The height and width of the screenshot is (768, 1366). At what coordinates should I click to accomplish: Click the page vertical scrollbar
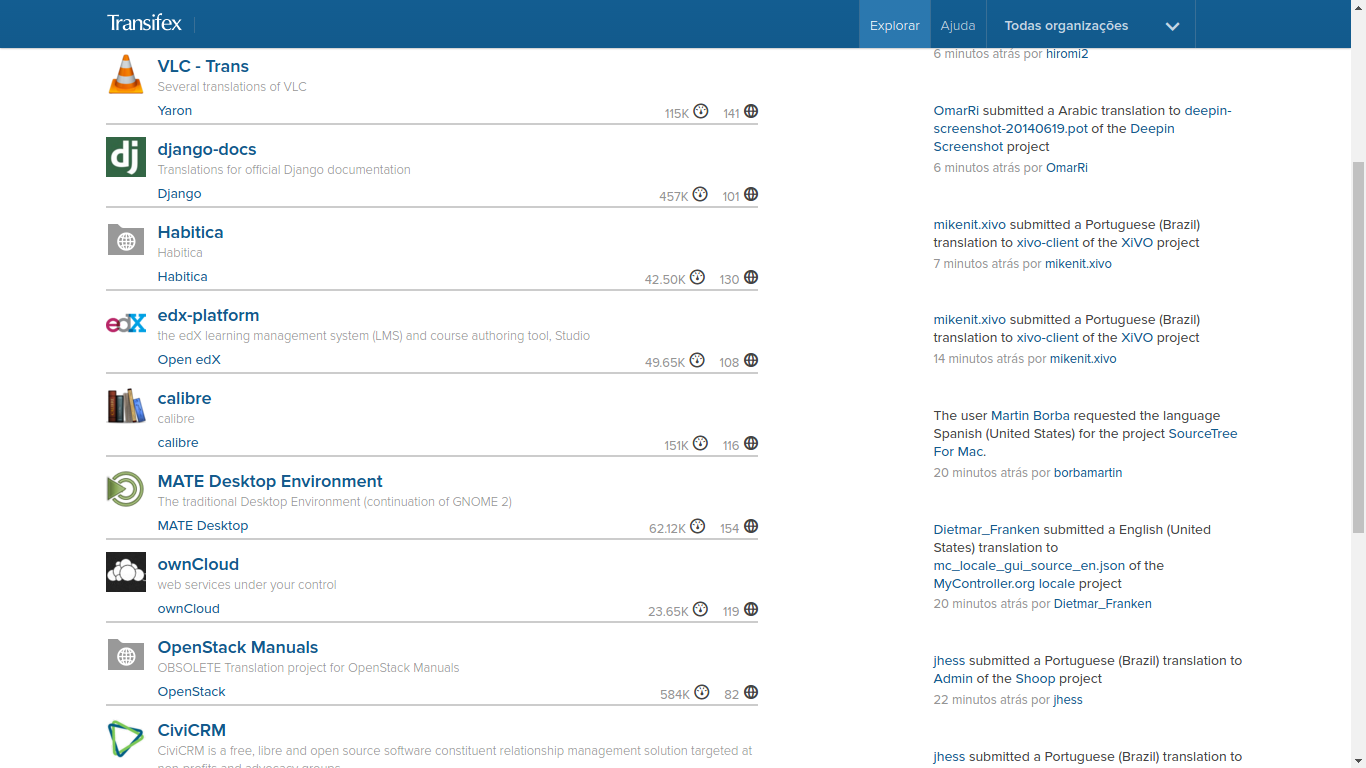tap(1358, 345)
